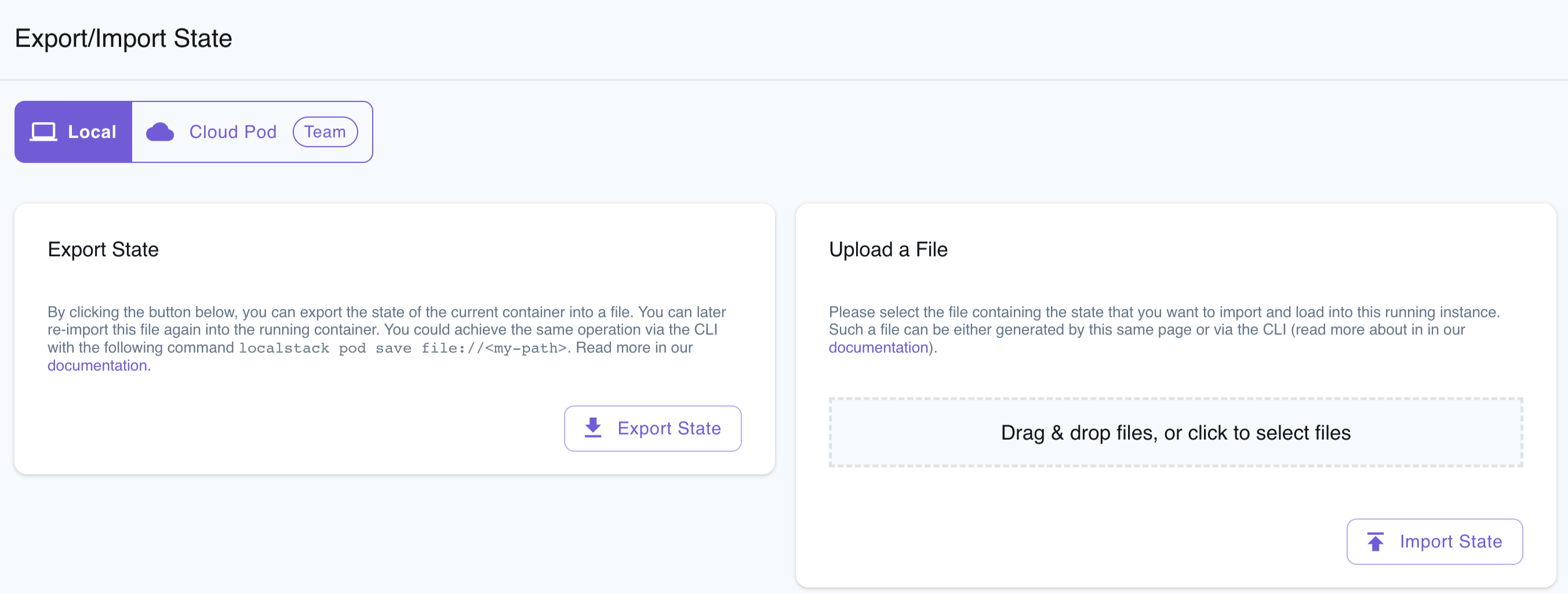This screenshot has height=594, width=1568.
Task: Open documentation link in Export State section
Action: click(x=97, y=365)
